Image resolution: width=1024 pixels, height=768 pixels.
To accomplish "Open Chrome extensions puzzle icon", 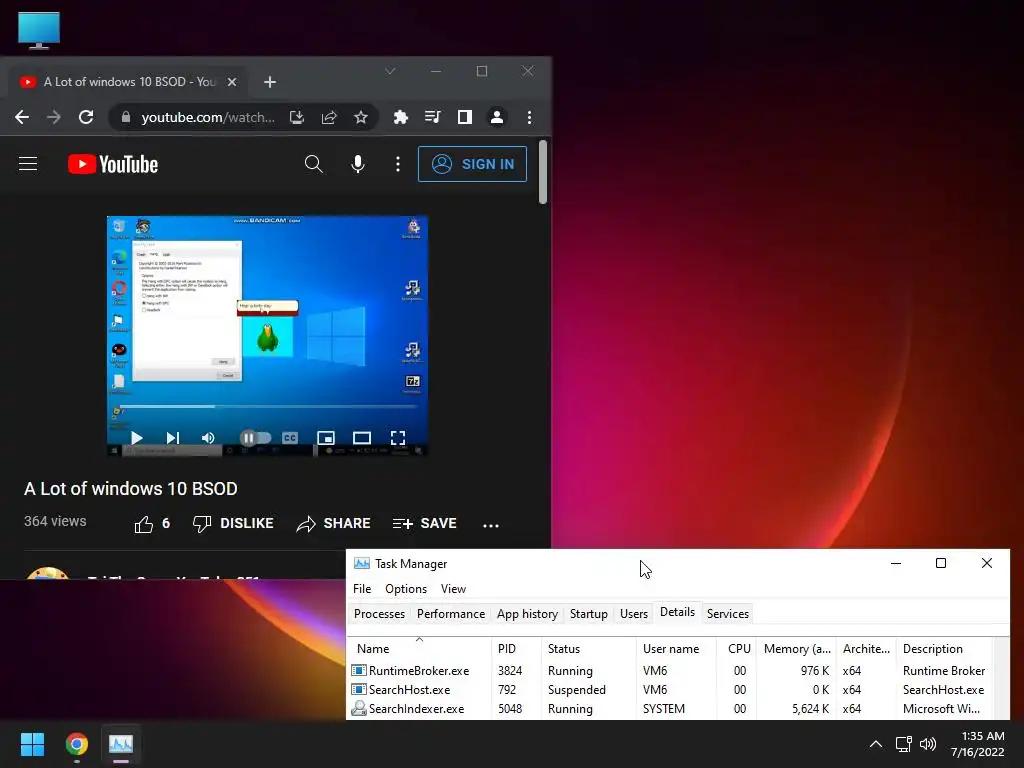I will (x=400, y=118).
